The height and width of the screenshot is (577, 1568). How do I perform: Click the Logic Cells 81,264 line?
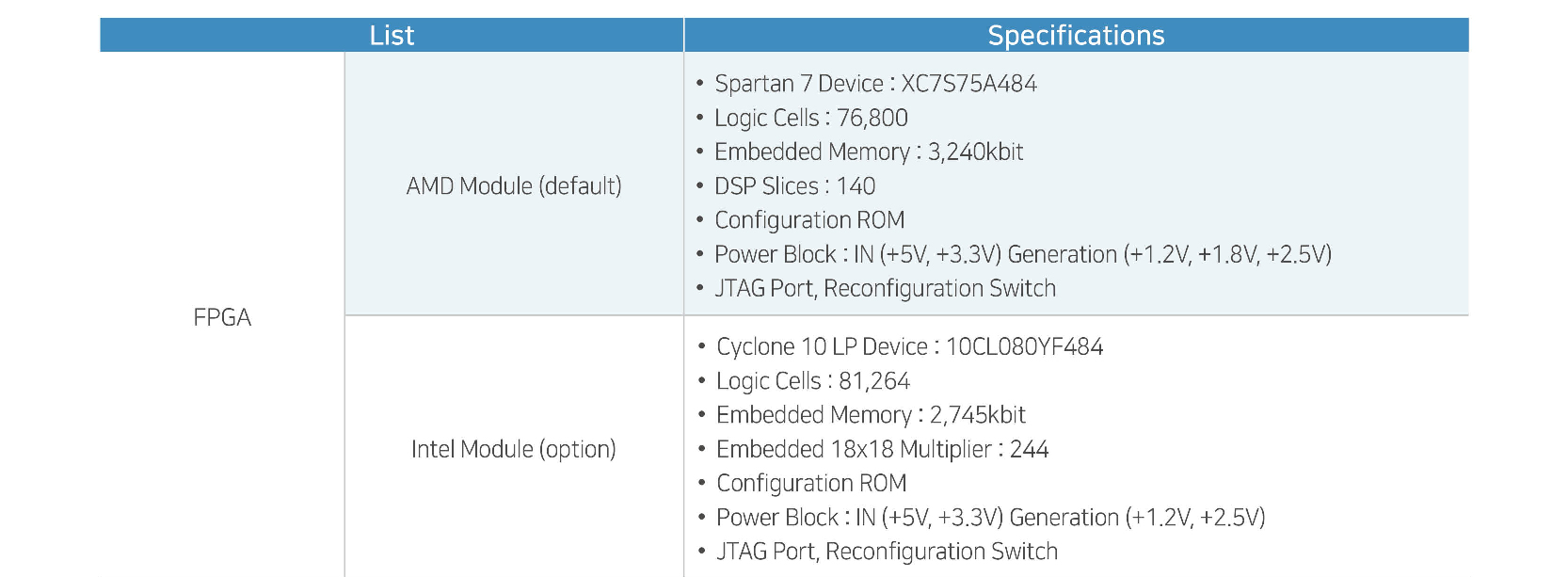(x=813, y=381)
